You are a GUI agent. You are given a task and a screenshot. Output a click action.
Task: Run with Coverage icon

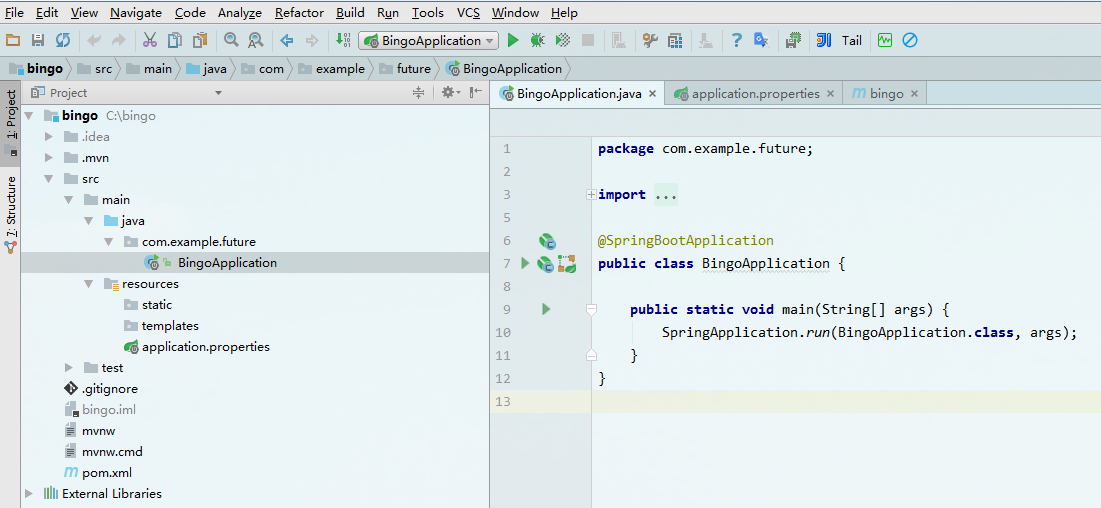pos(562,41)
